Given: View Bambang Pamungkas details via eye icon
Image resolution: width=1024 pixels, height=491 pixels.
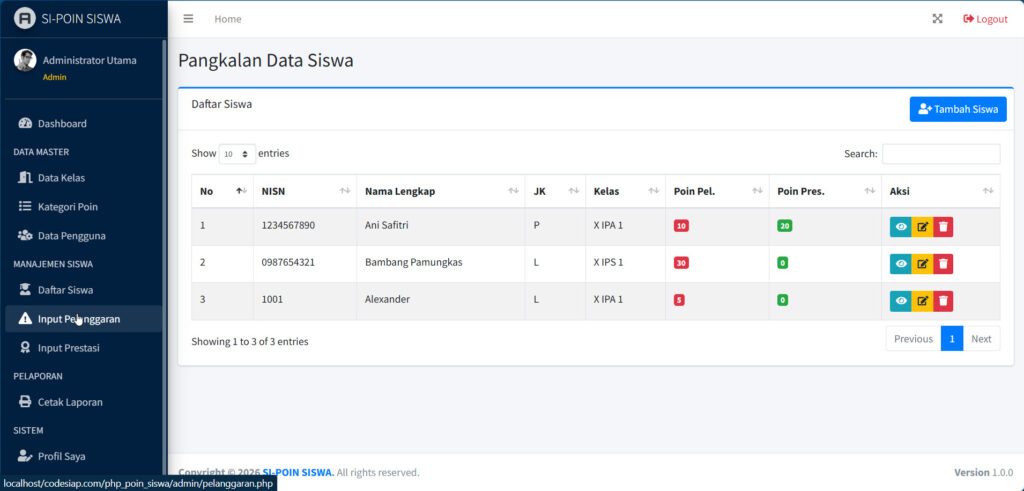Looking at the screenshot, I should tap(901, 264).
